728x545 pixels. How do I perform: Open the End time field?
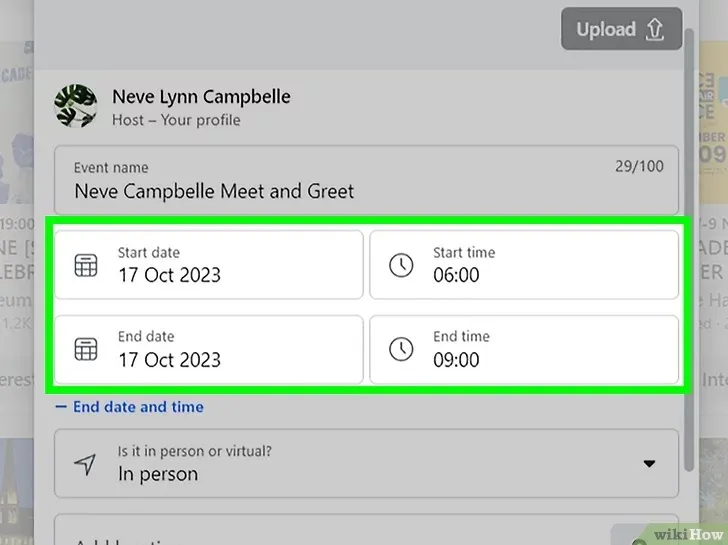pyautogui.click(x=524, y=350)
